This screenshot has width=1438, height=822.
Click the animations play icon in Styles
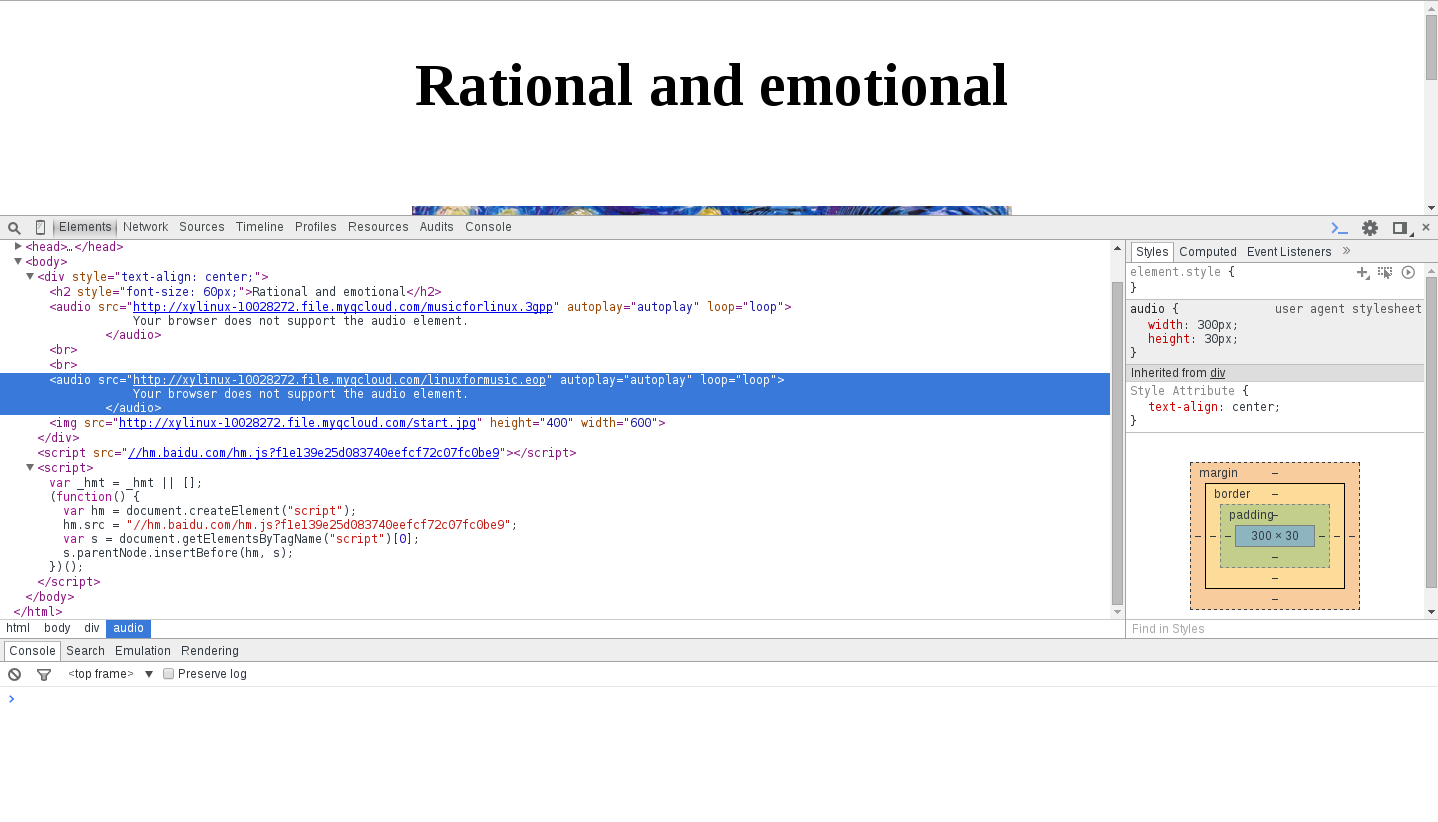coord(1408,272)
